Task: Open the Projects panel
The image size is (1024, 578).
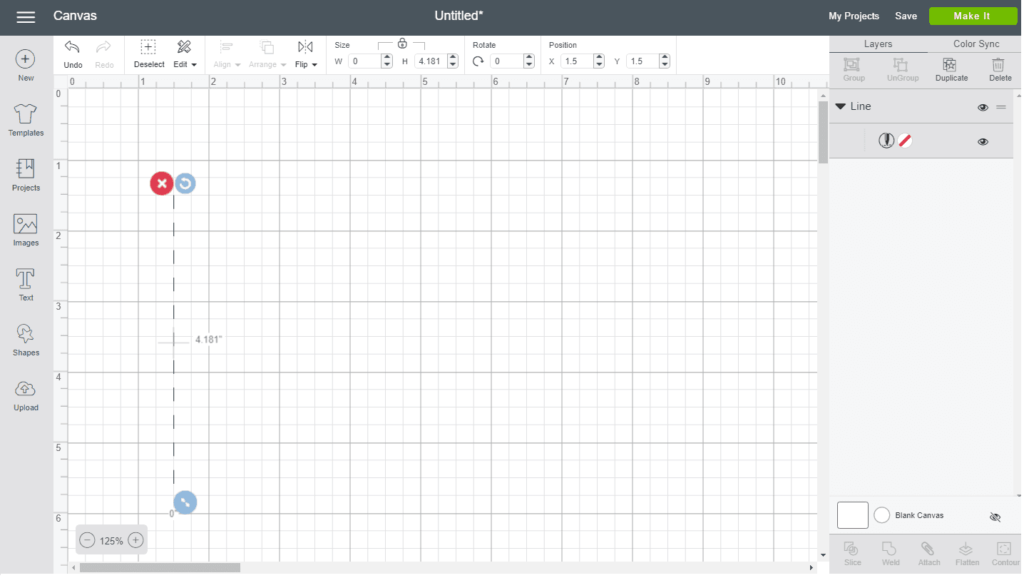Action: [x=25, y=175]
